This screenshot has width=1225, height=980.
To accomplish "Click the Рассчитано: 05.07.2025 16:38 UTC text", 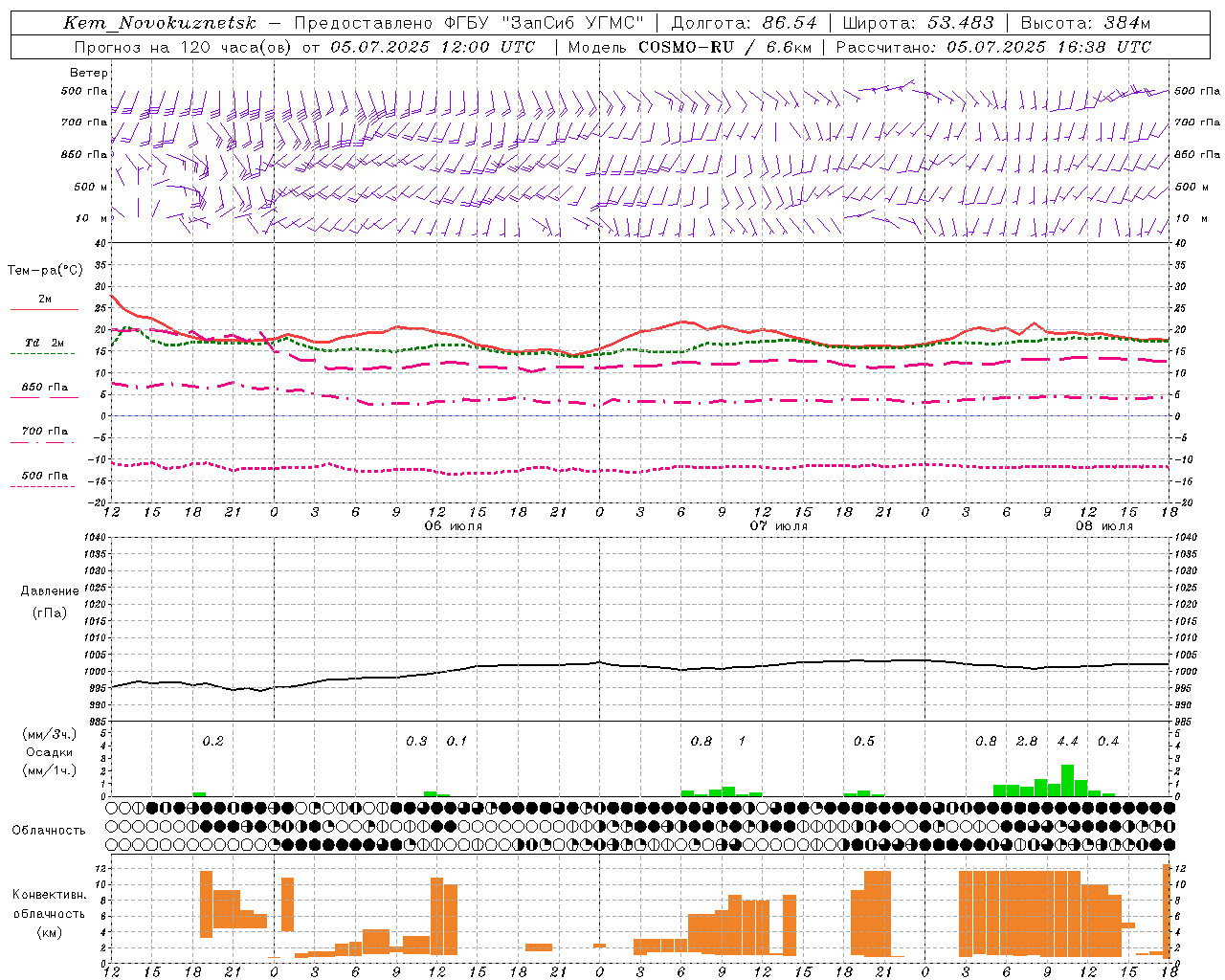I will pyautogui.click(x=993, y=47).
